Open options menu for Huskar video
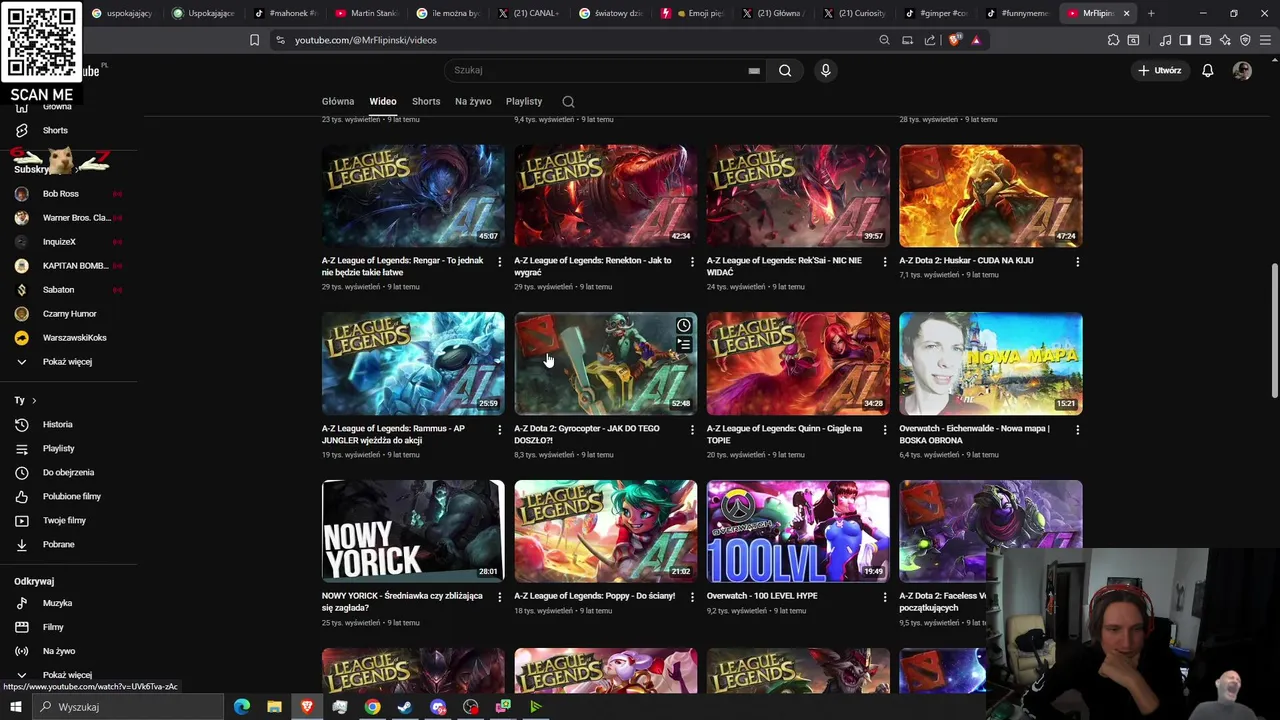Viewport: 1280px width, 720px height. (x=1077, y=261)
